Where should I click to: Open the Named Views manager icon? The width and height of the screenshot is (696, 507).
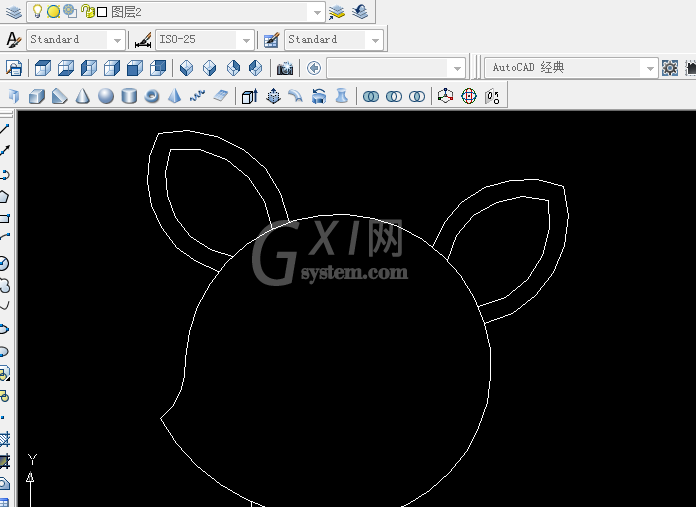tap(14, 68)
